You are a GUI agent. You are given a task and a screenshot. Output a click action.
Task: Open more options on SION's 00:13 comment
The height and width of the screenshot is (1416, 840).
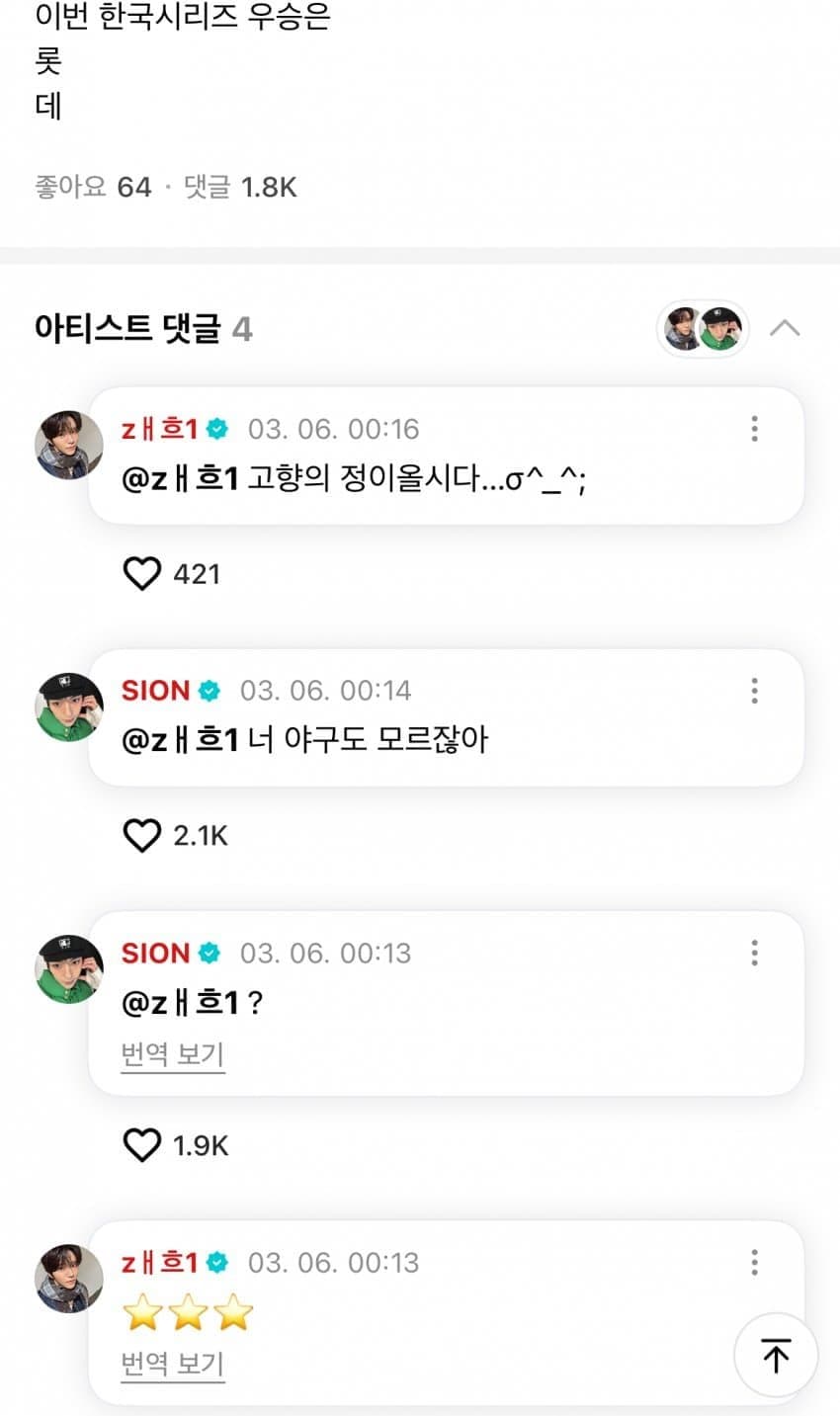tap(754, 953)
